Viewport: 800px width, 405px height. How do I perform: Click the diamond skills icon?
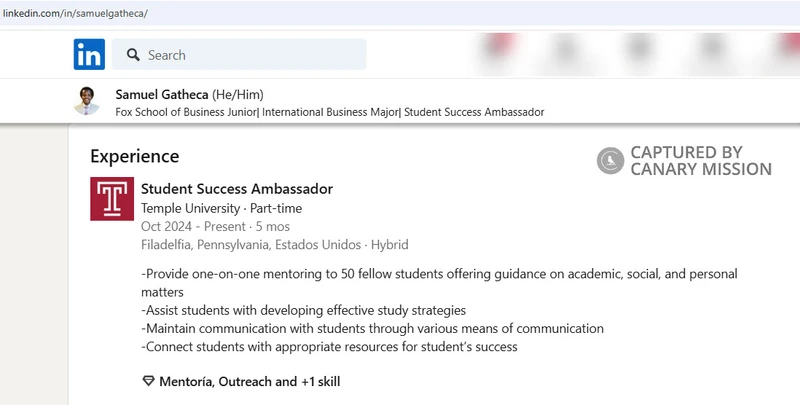(x=149, y=381)
